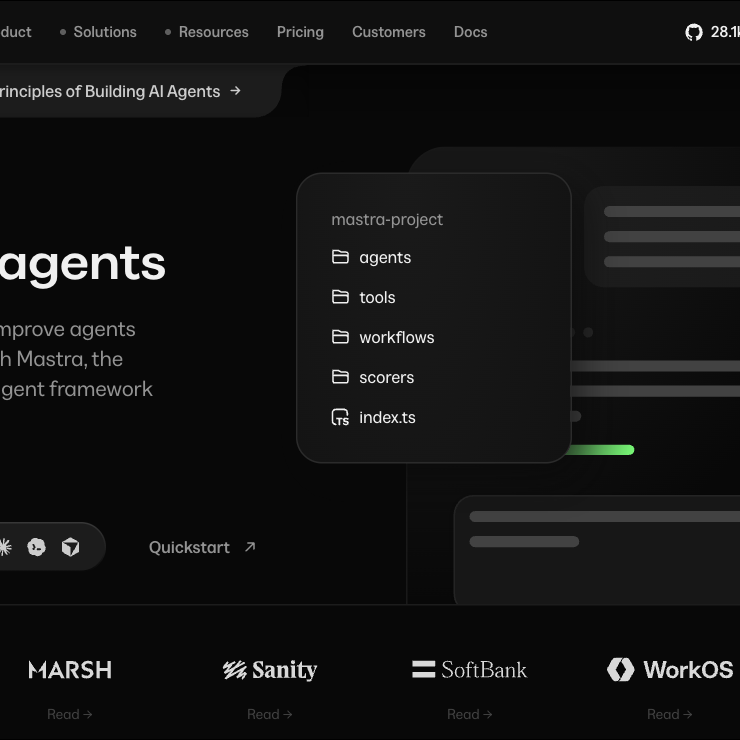Select the agents folder icon

[340, 257]
